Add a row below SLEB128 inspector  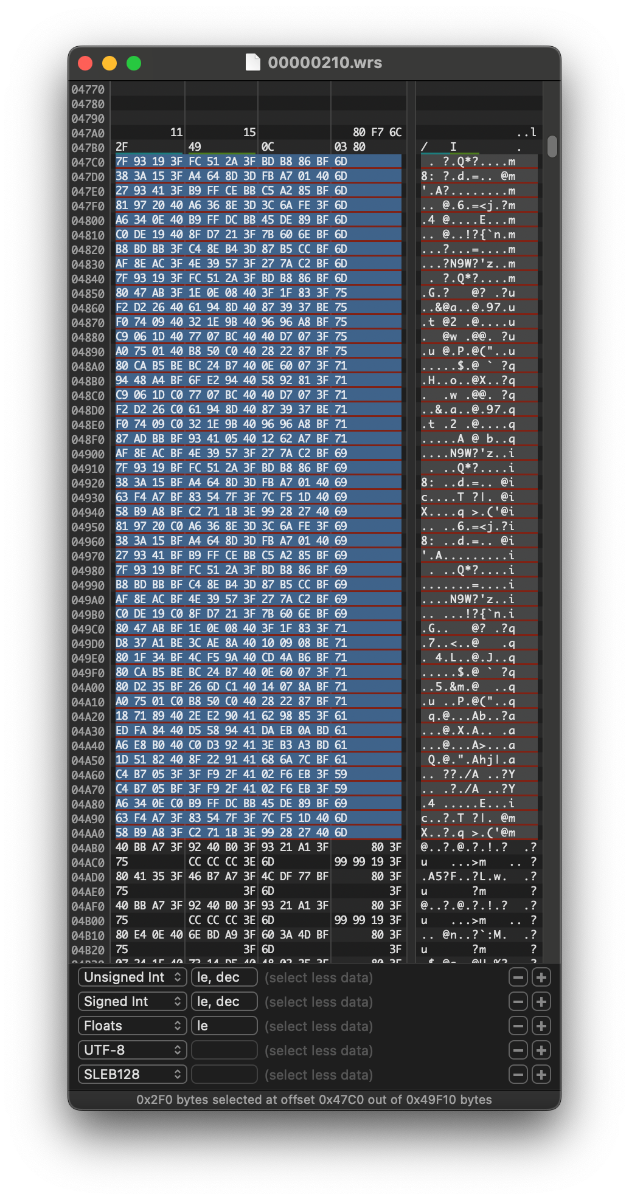(541, 1074)
